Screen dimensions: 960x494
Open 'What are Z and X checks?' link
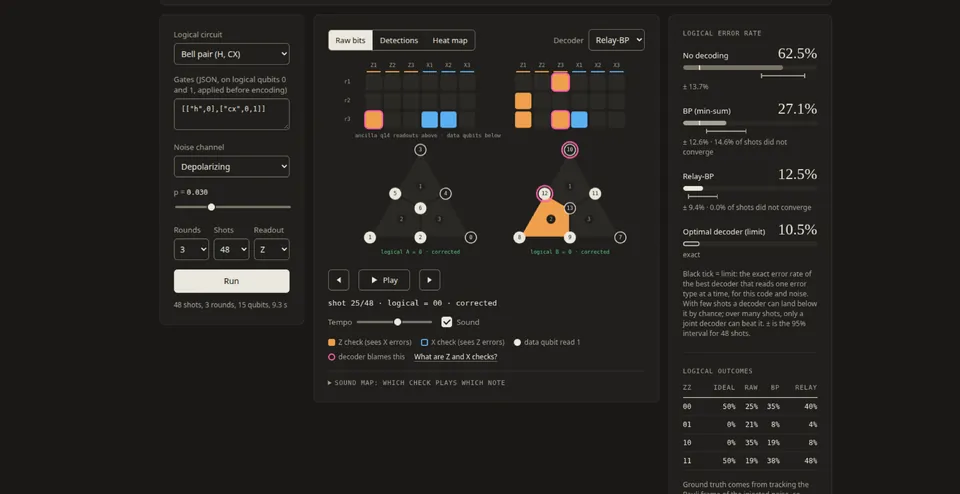[x=456, y=357]
